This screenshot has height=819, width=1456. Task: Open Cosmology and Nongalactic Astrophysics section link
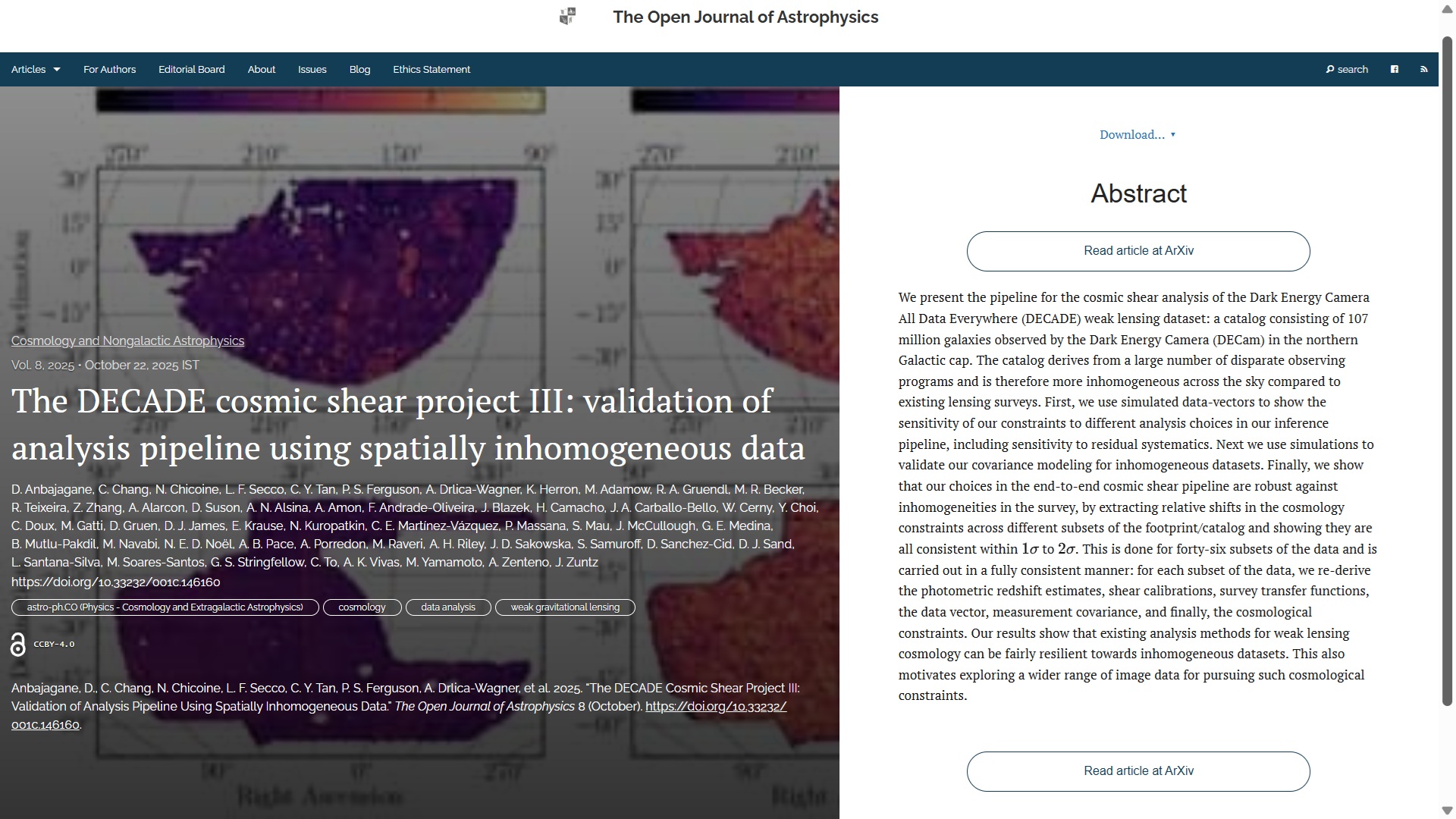(x=127, y=341)
